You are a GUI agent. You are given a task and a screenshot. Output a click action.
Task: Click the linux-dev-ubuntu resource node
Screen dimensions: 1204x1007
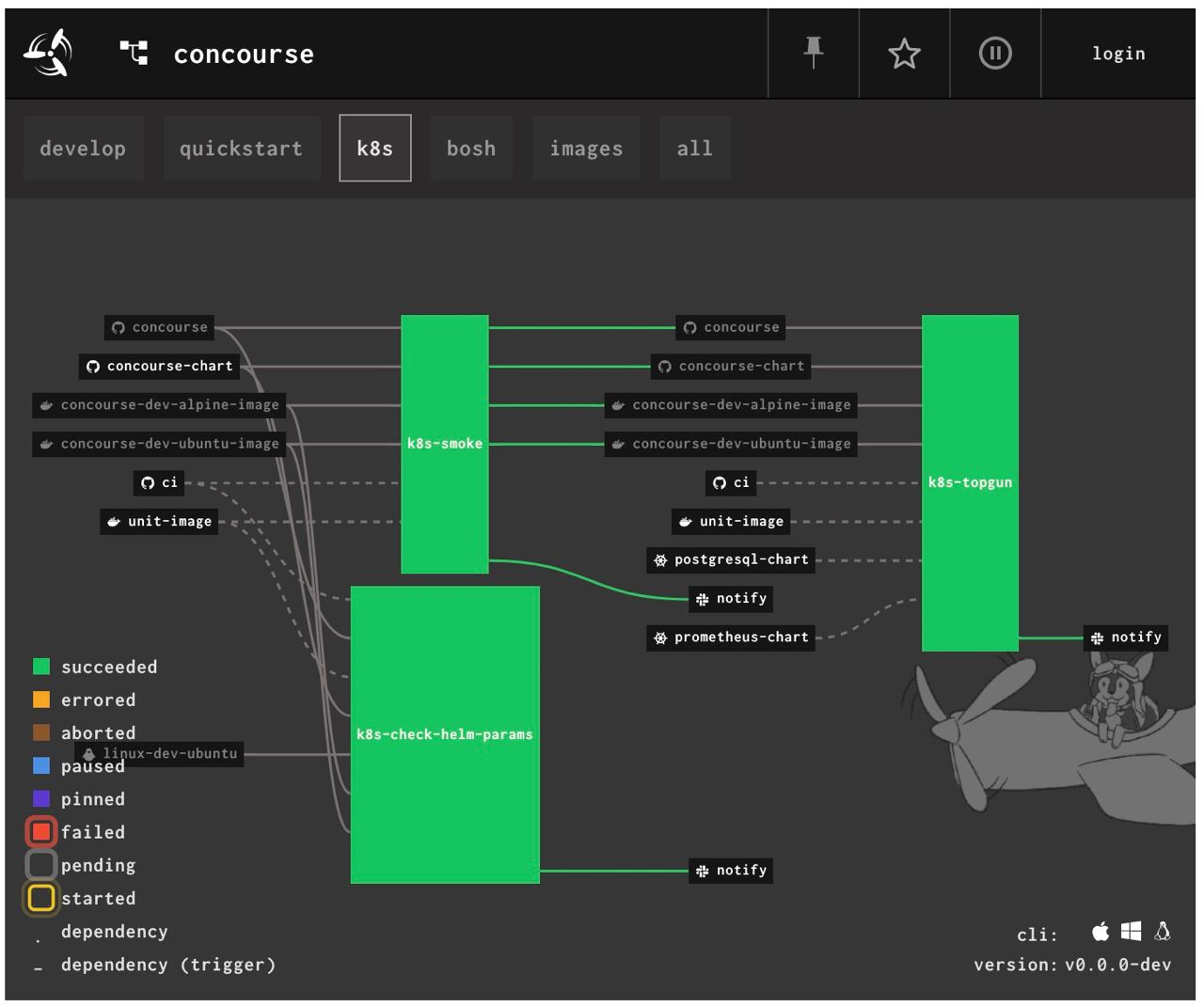tap(160, 753)
